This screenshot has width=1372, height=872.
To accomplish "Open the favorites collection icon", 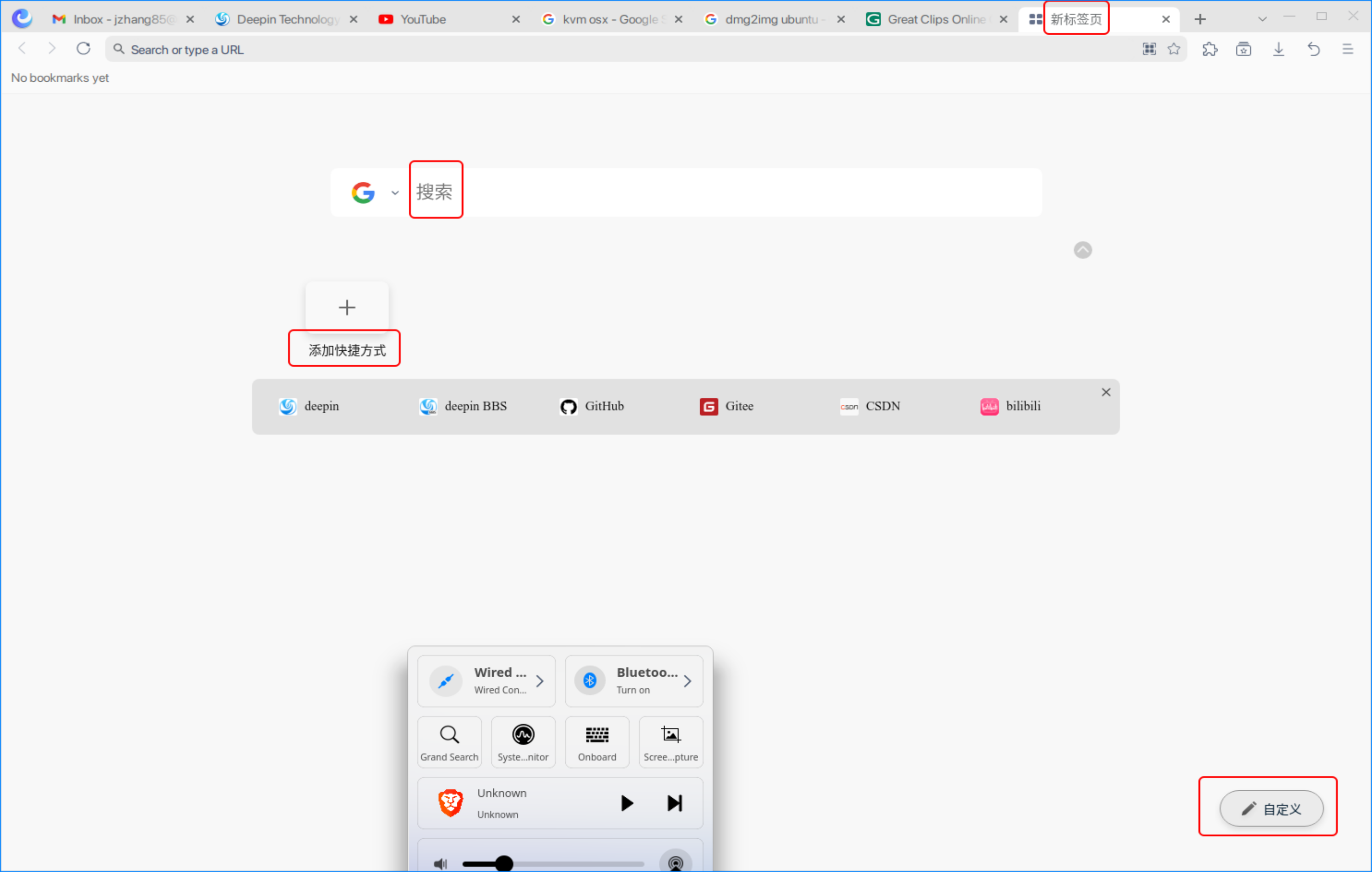I will point(1244,49).
